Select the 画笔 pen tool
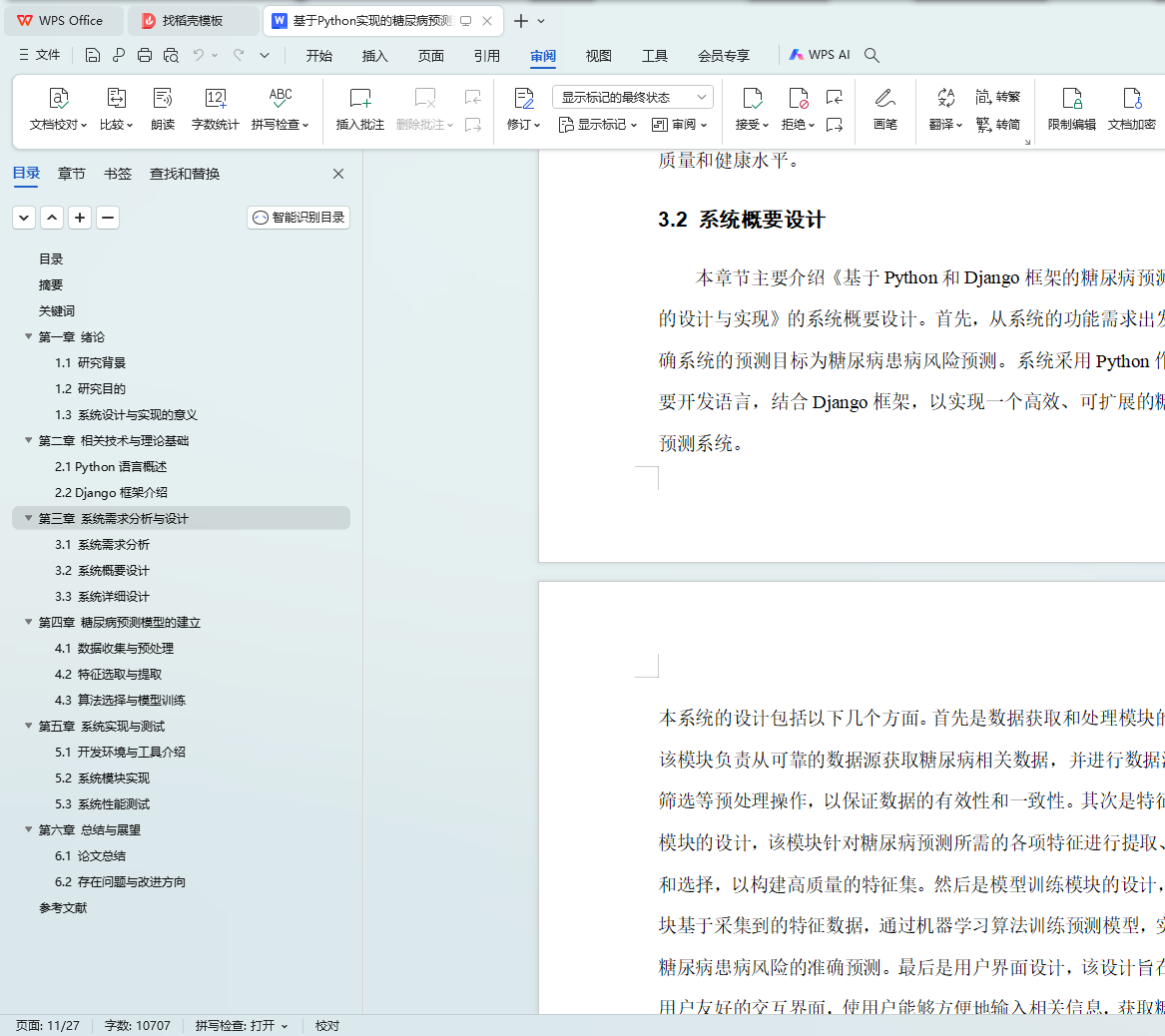This screenshot has height=1036, width=1165. pos(884,98)
